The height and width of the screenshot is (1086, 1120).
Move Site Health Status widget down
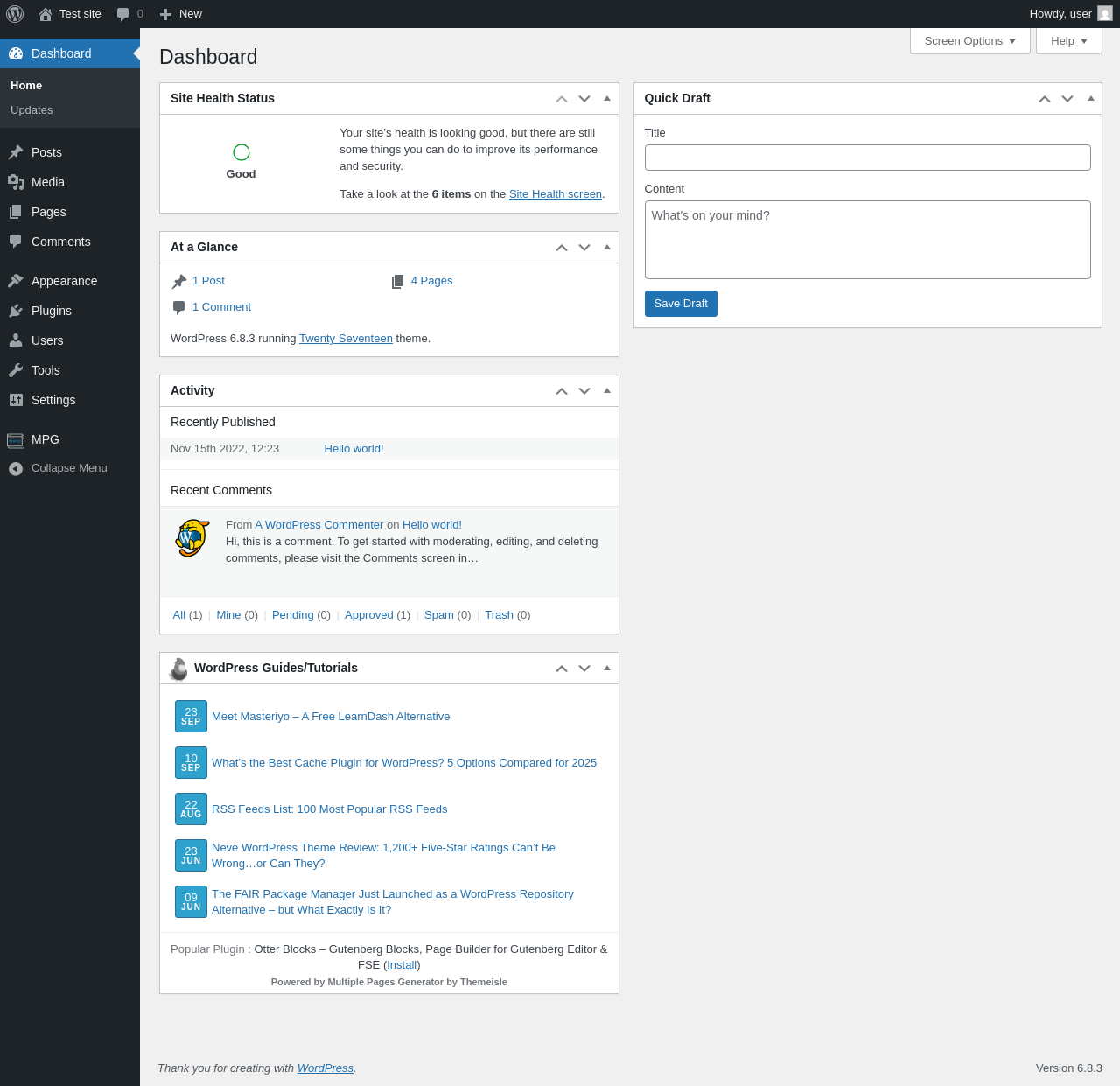pos(584,99)
